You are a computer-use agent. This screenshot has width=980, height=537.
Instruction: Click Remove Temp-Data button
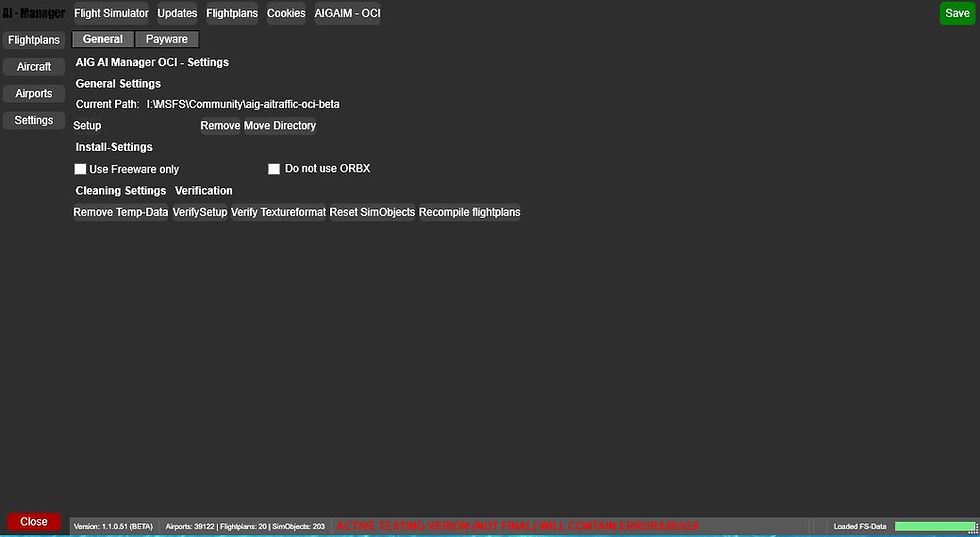(x=121, y=213)
